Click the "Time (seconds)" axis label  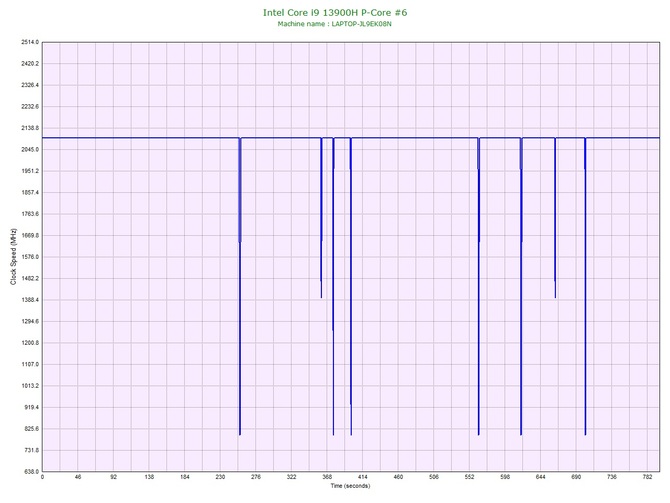coord(350,486)
